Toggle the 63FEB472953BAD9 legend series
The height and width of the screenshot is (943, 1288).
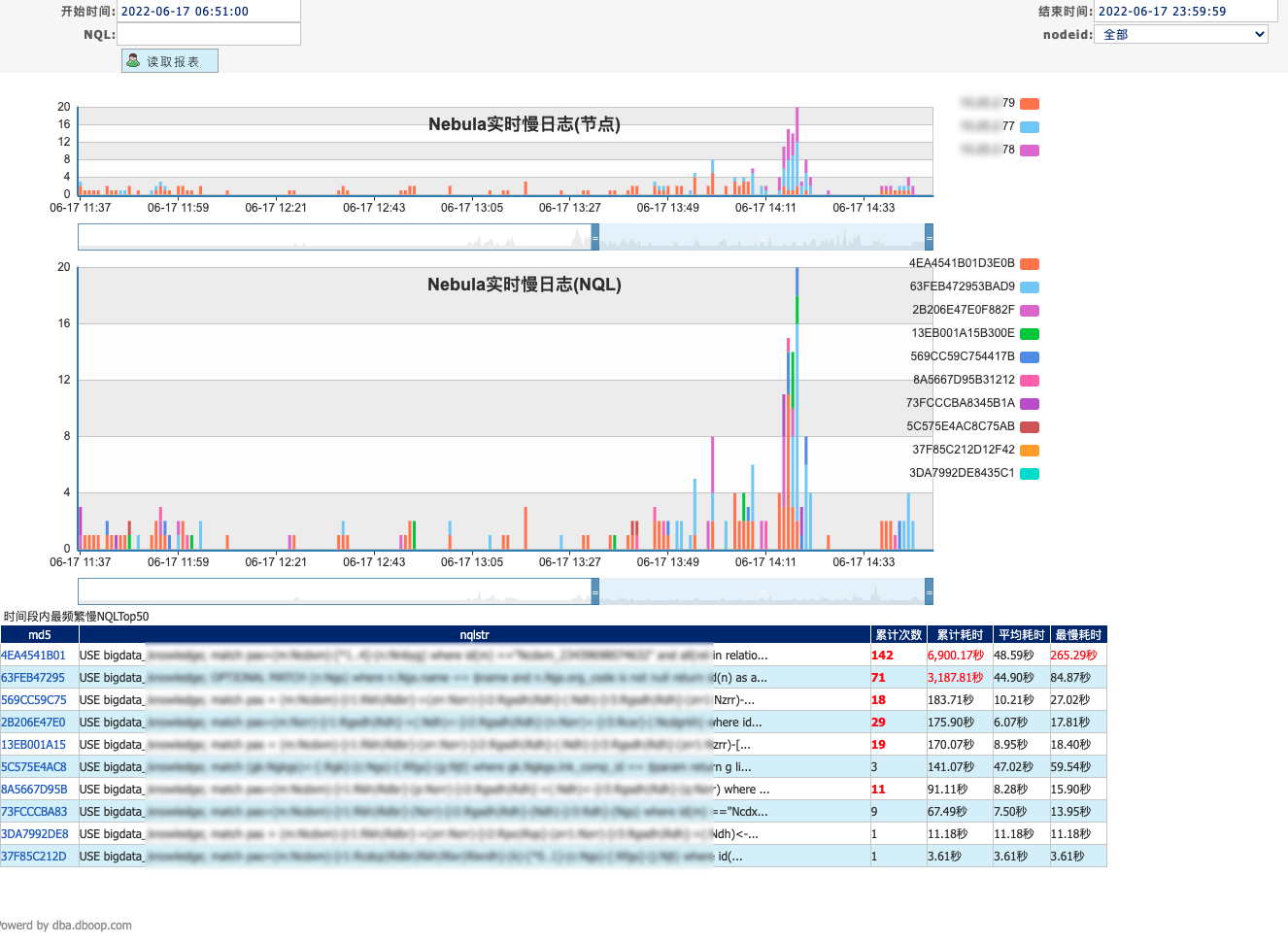click(962, 286)
